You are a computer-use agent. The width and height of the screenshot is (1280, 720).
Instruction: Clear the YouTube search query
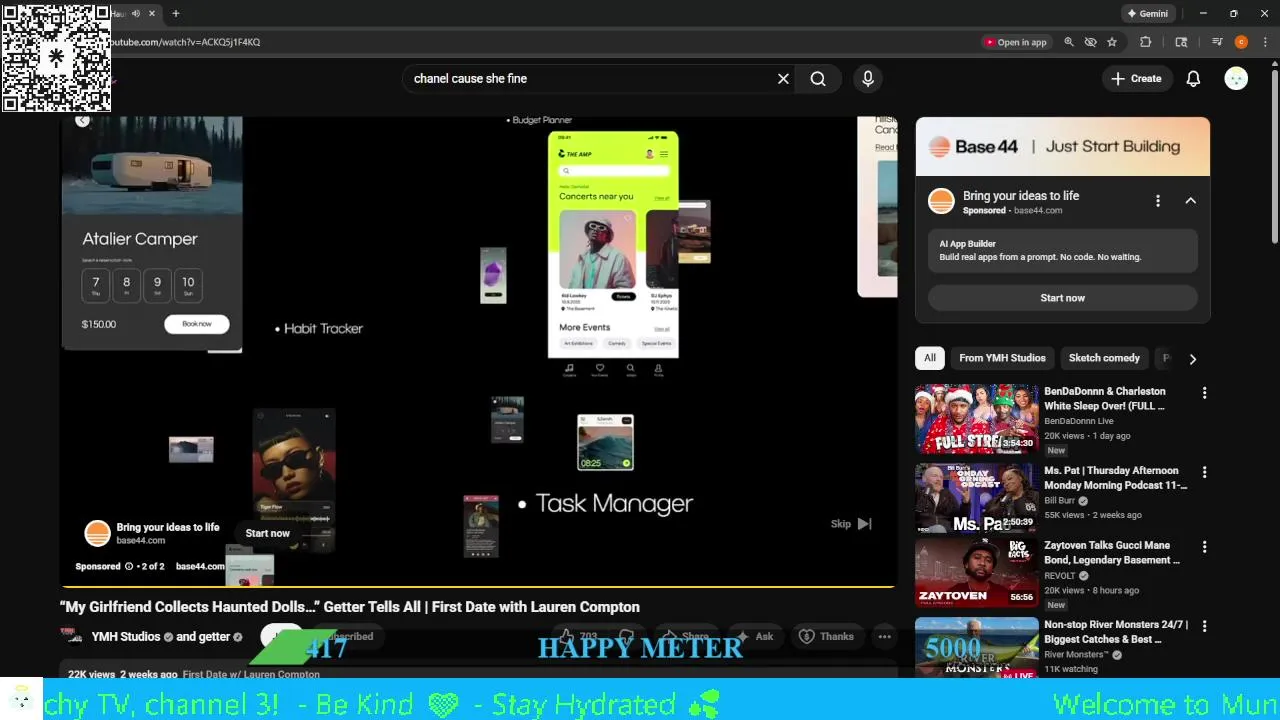click(x=783, y=79)
